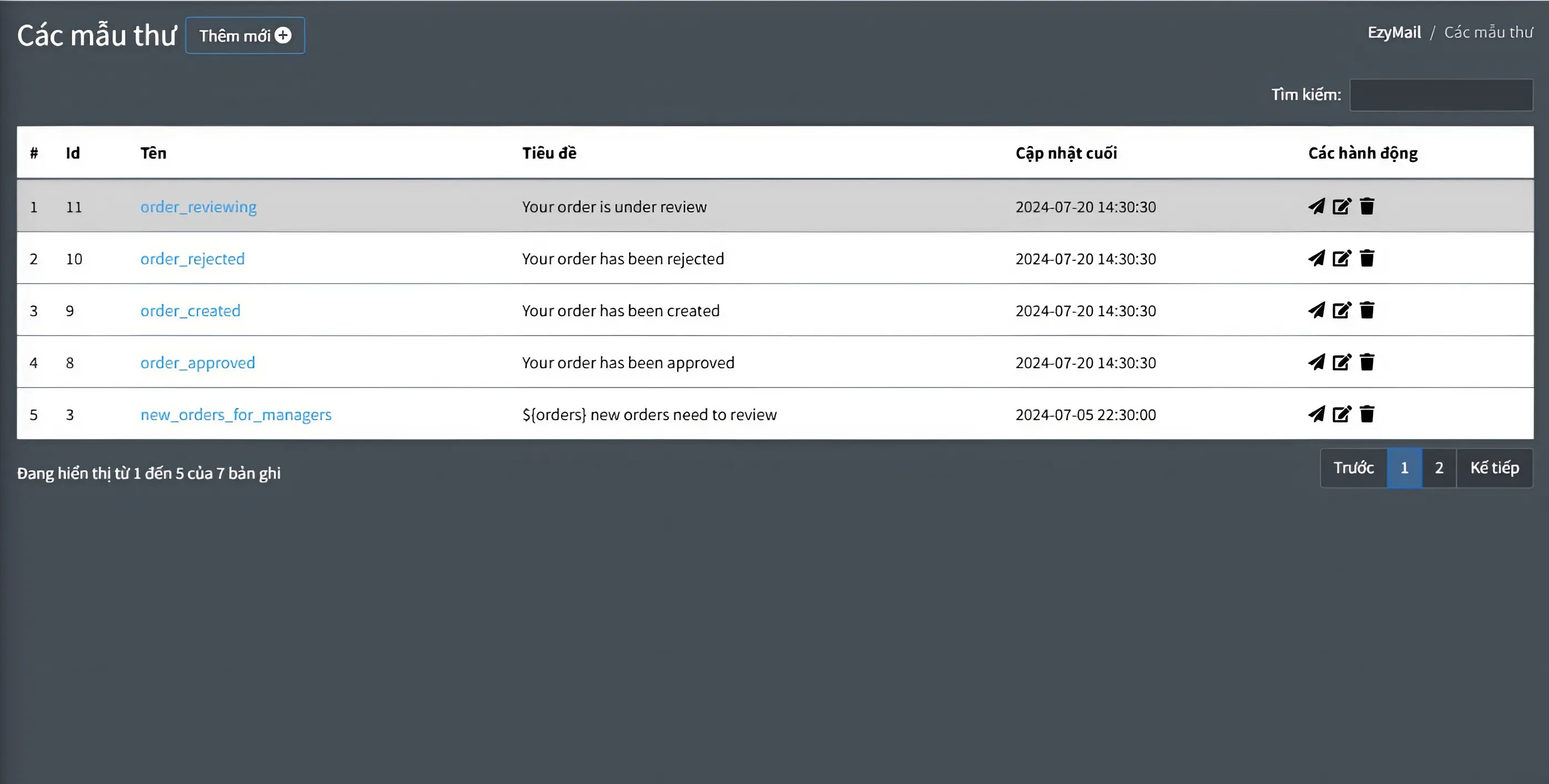This screenshot has height=784, width=1549.
Task: Delete the order_reviewing template
Action: (1367, 206)
